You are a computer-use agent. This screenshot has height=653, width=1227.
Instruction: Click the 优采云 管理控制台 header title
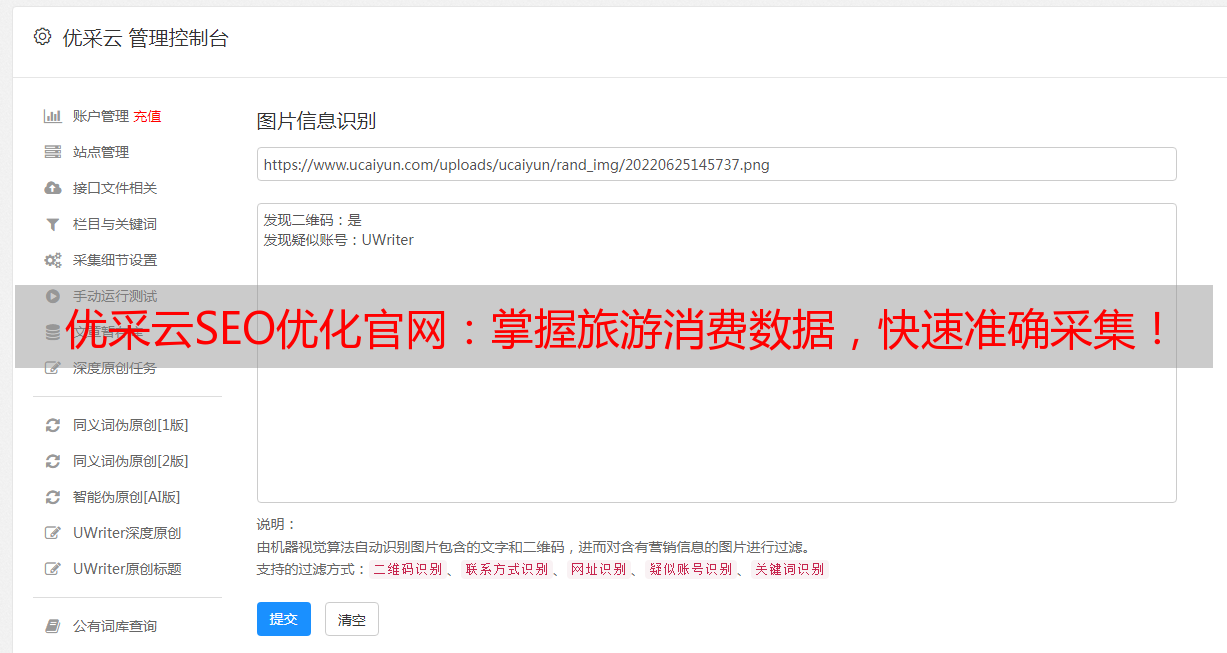pos(145,38)
